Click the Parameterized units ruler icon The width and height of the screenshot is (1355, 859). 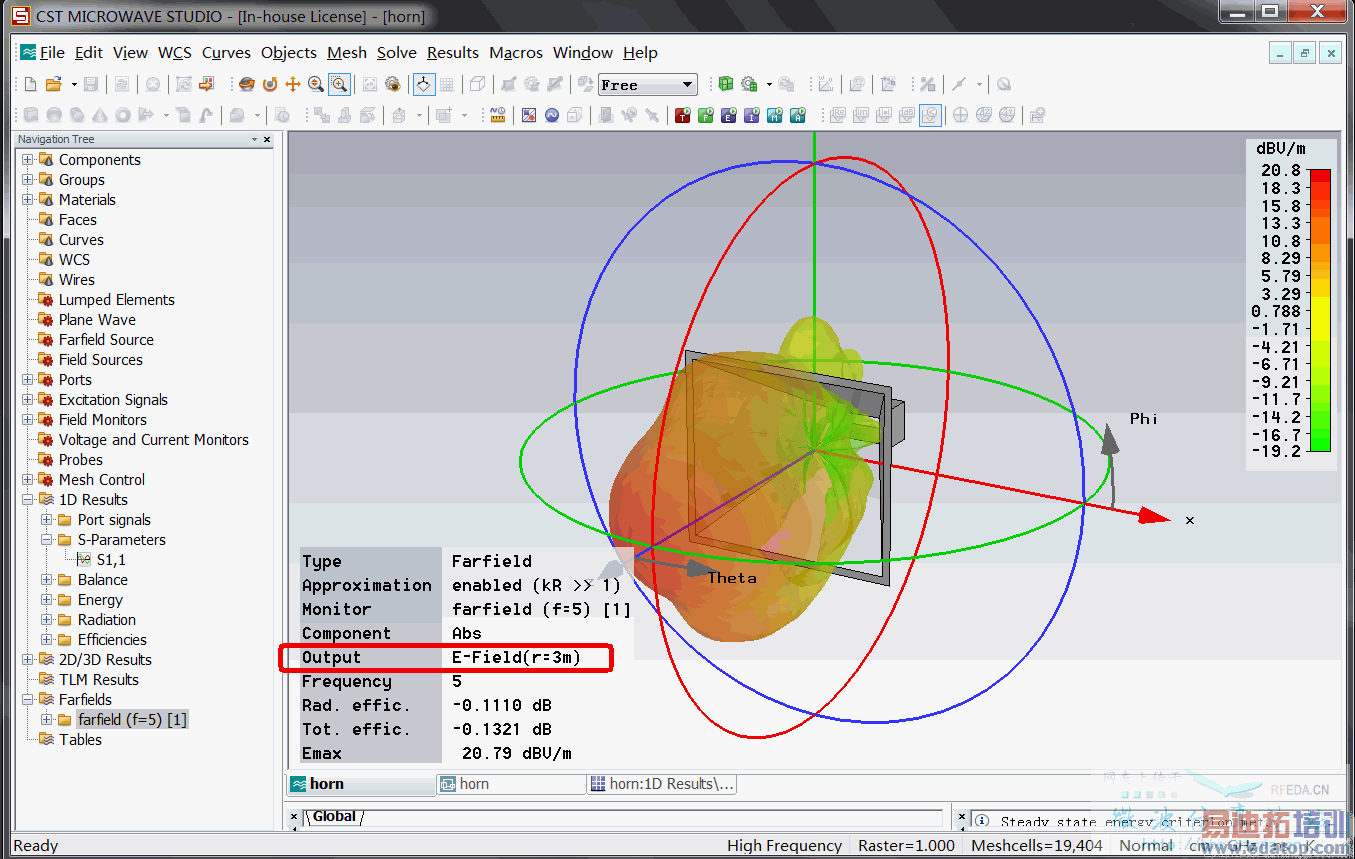pyautogui.click(x=497, y=116)
